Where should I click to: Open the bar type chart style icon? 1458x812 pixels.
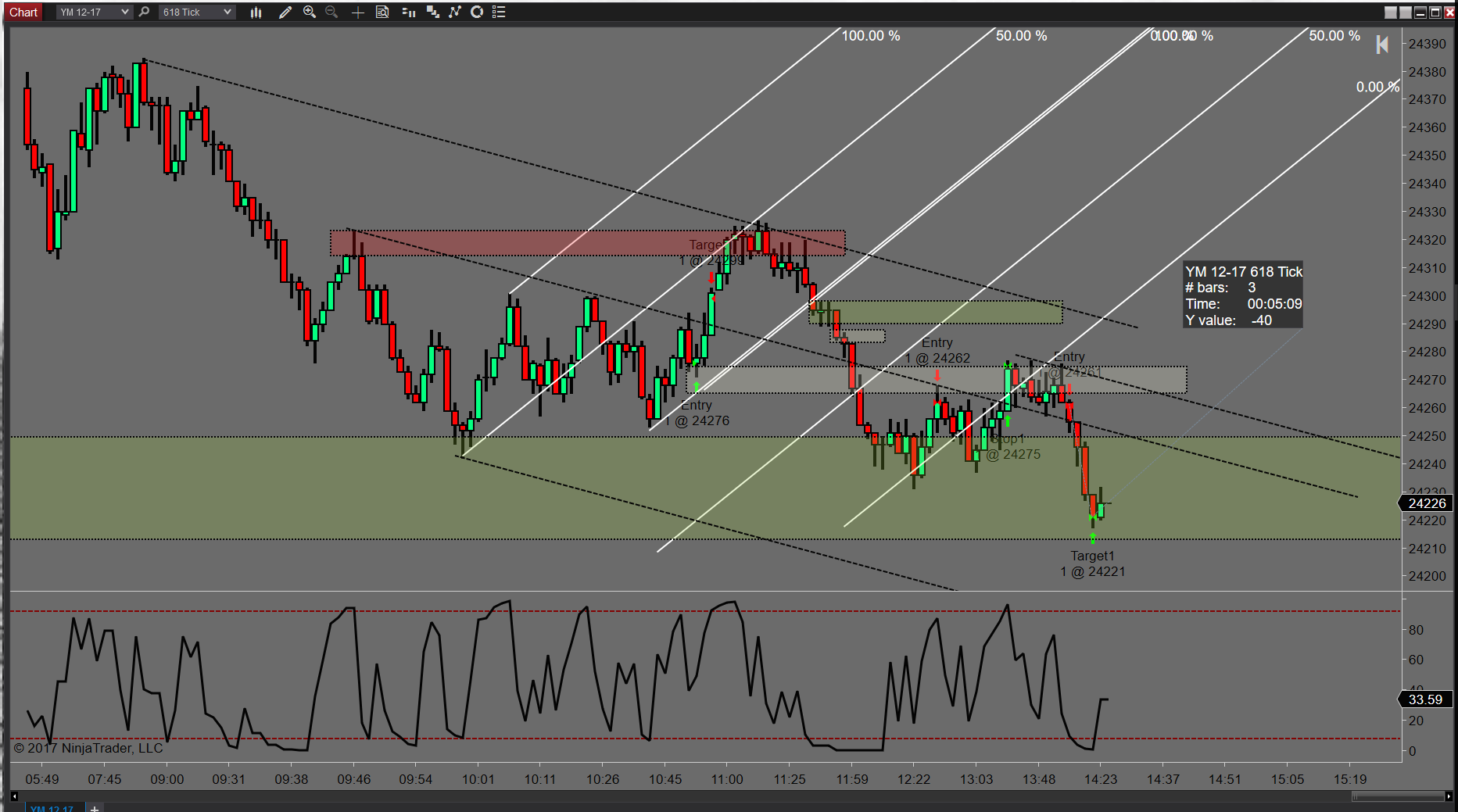(x=256, y=12)
